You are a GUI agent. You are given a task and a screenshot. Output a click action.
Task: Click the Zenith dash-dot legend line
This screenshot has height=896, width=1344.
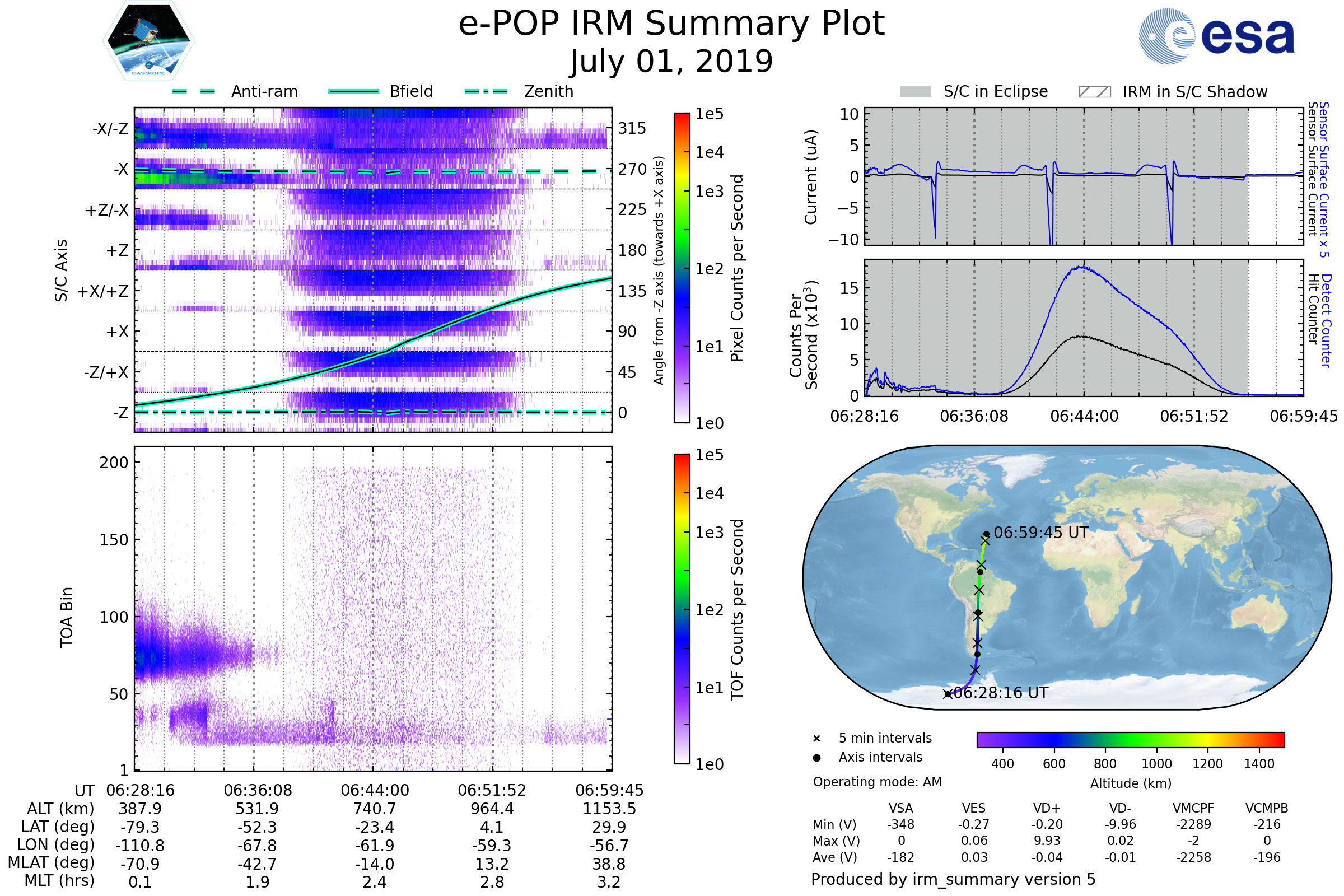[486, 91]
